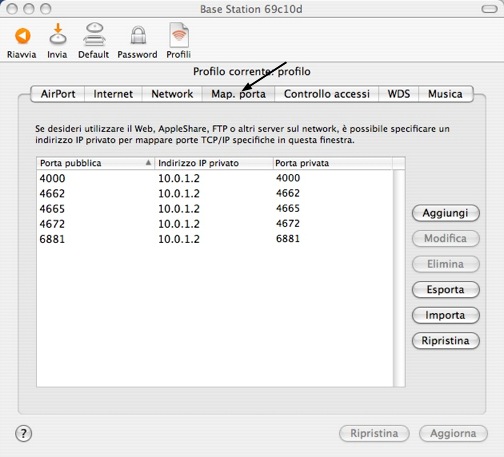Image resolution: width=504 pixels, height=457 pixels.
Task: Switch to the Internet tab
Action: coord(113,94)
